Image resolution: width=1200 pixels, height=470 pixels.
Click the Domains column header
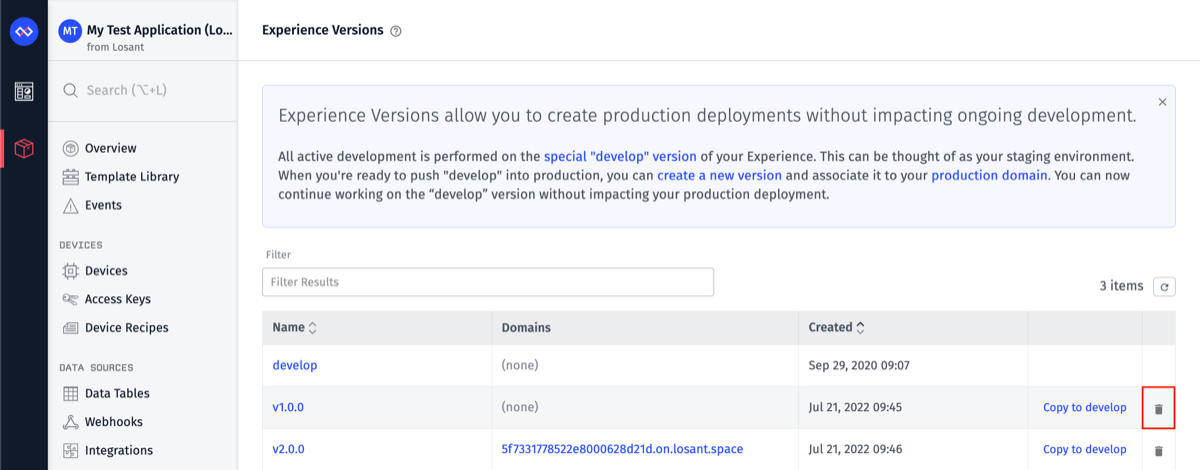pyautogui.click(x=526, y=327)
